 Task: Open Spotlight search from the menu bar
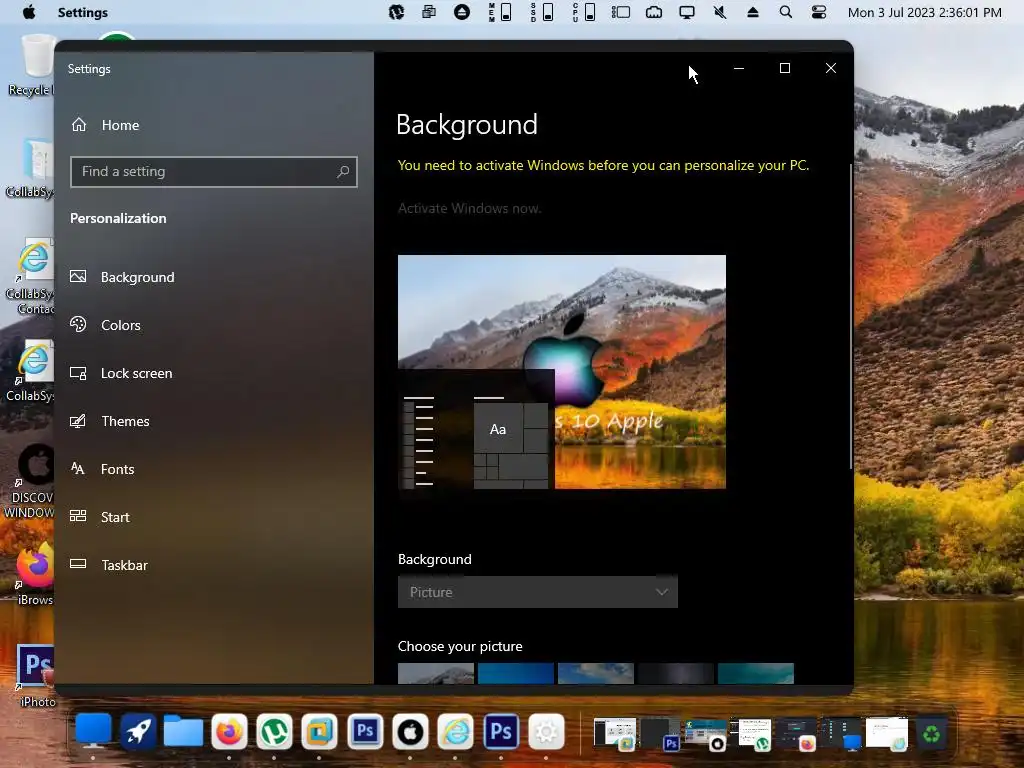tap(786, 12)
